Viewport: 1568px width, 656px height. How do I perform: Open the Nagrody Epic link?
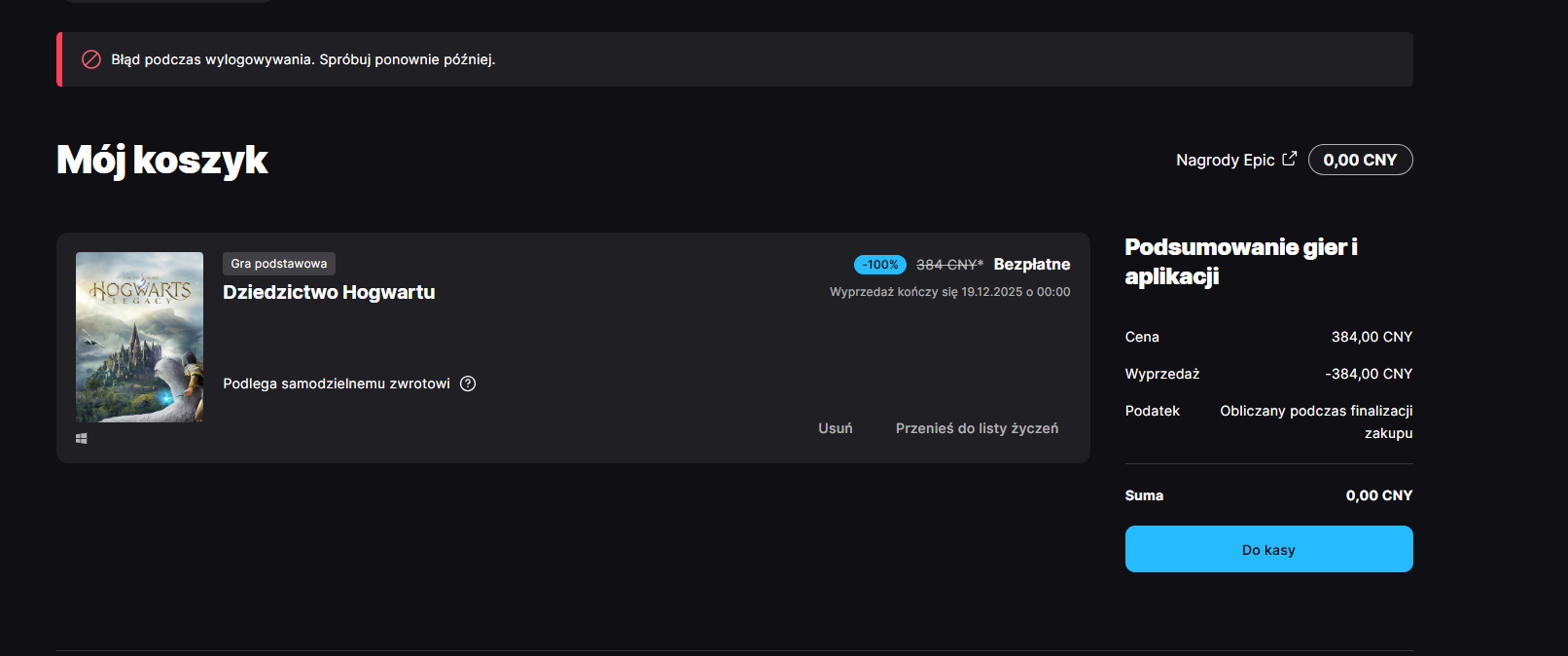pyautogui.click(x=1226, y=160)
